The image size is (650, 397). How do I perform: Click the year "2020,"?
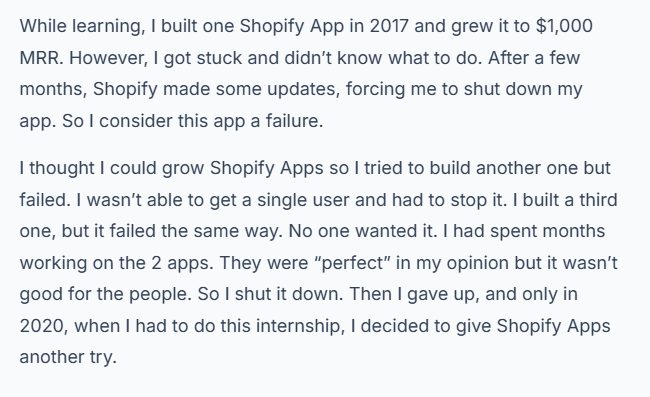pyautogui.click(x=44, y=326)
